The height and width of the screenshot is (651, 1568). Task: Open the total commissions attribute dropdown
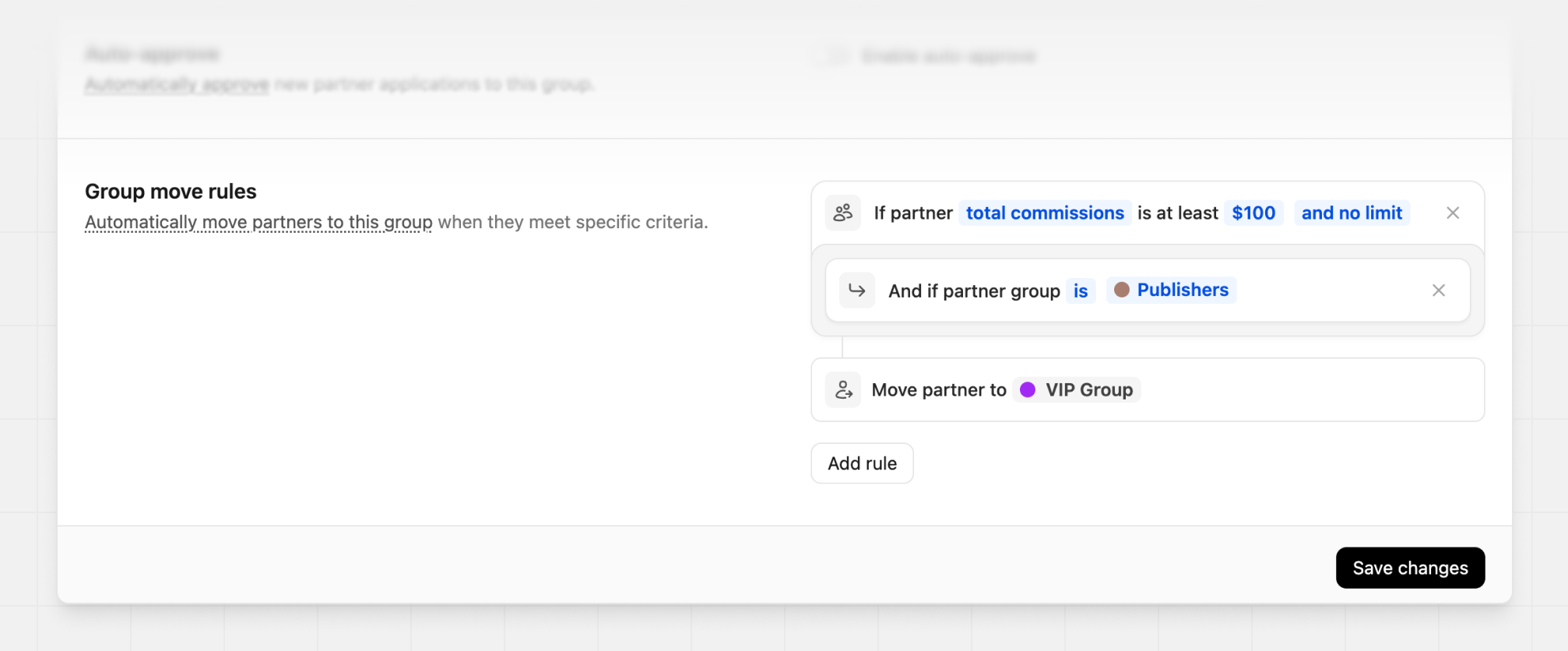pyautogui.click(x=1045, y=213)
